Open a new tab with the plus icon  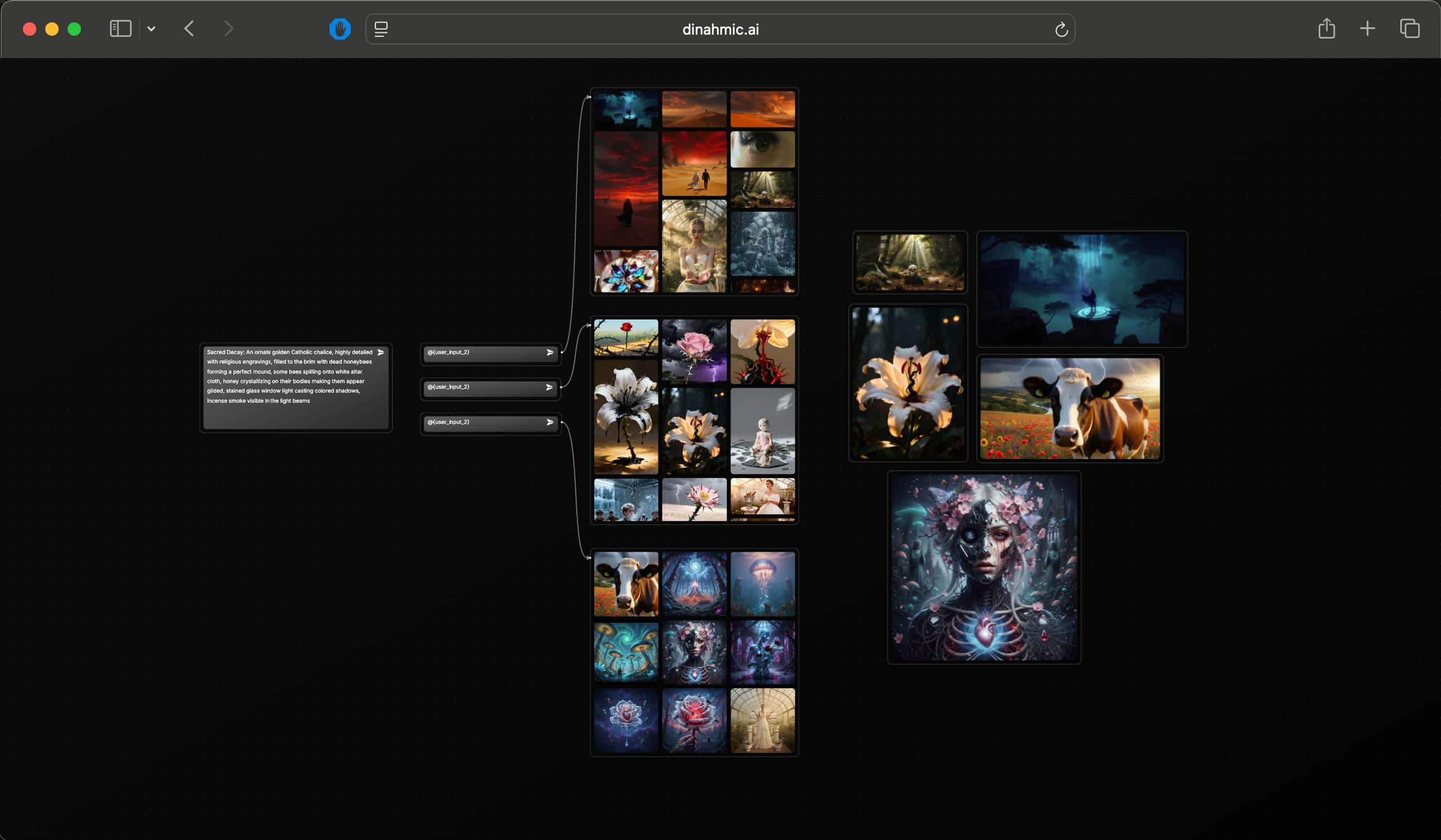[x=1367, y=28]
